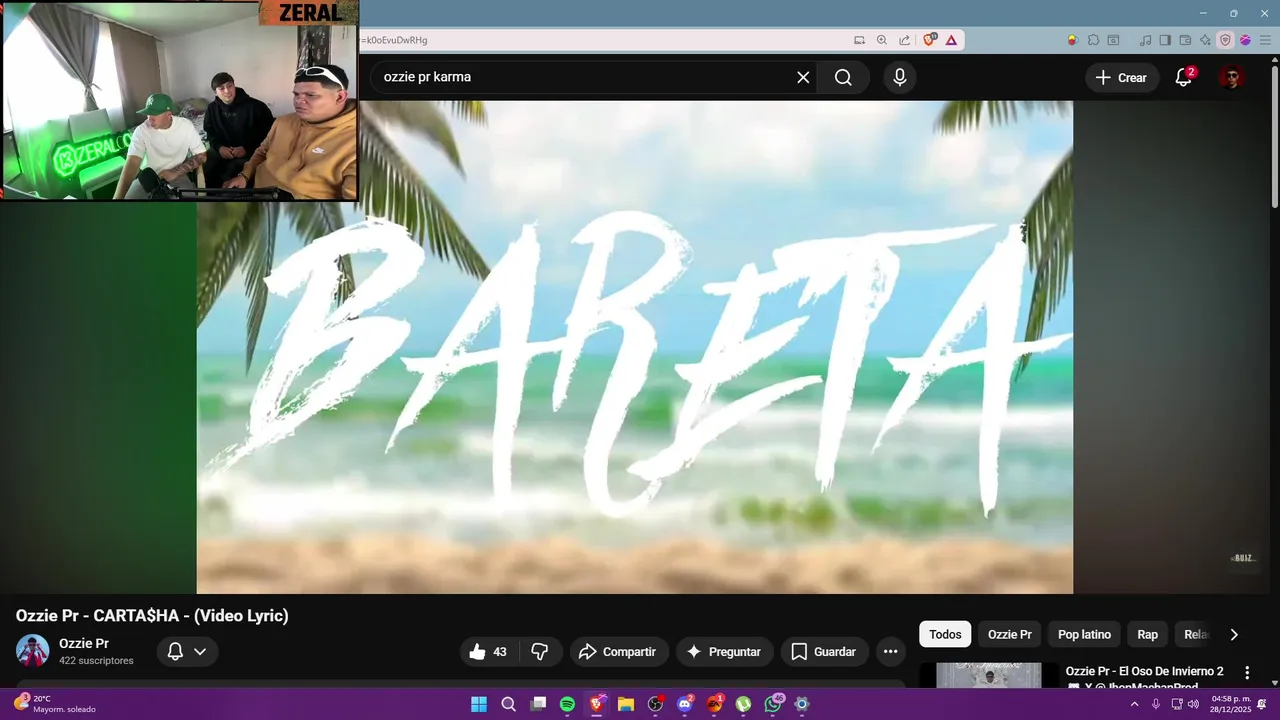1280x720 pixels.
Task: Show more filter chips with right arrow
Action: (x=1234, y=634)
